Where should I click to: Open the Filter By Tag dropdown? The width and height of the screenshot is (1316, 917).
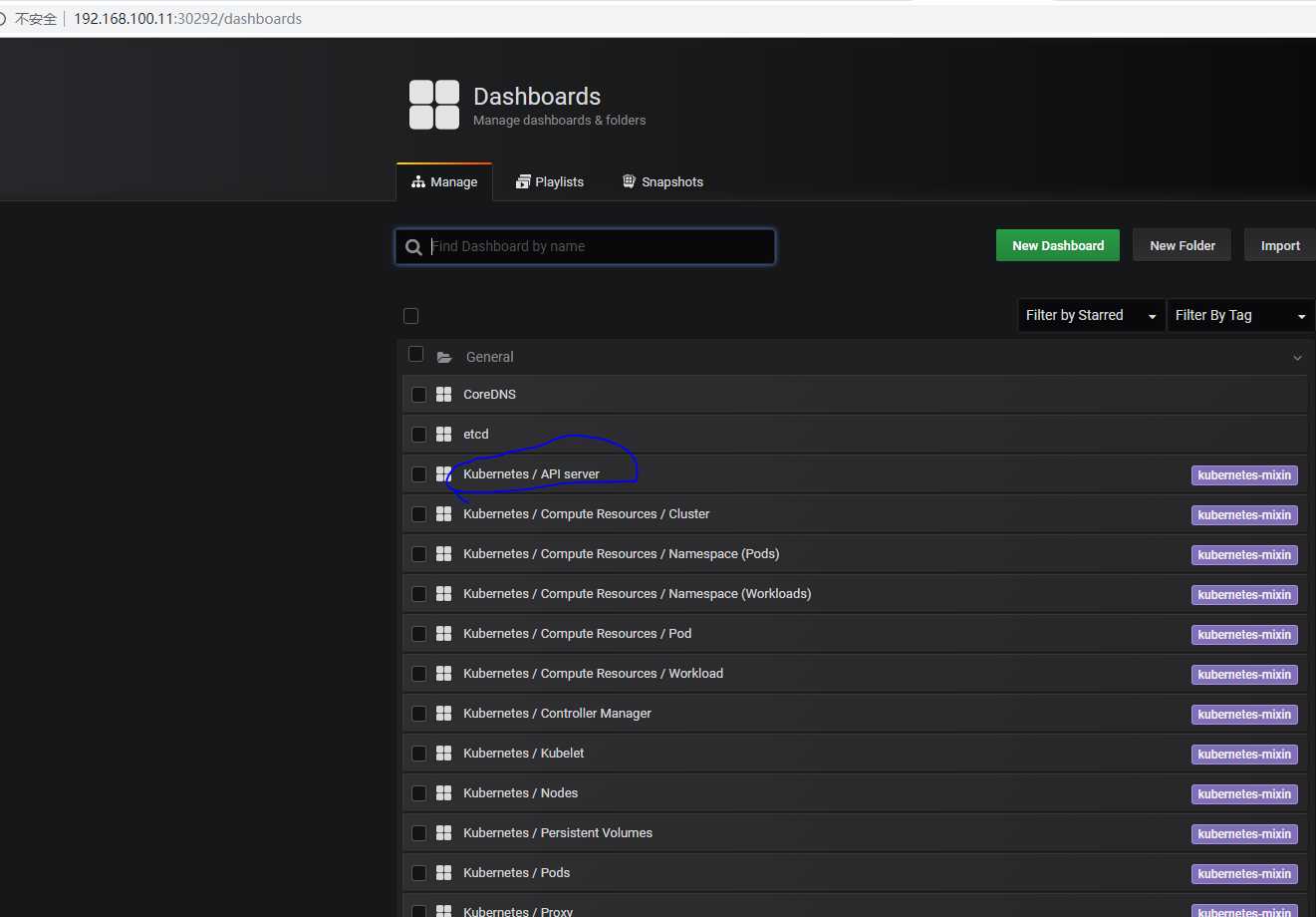tap(1240, 315)
